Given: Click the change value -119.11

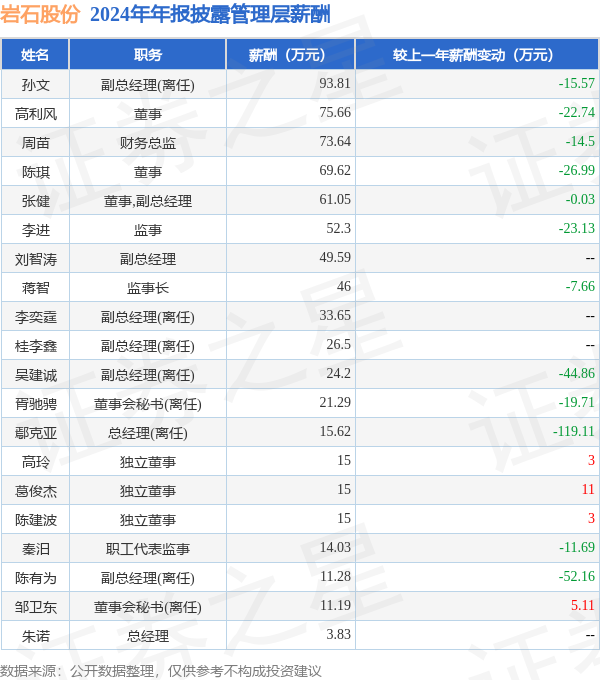Looking at the screenshot, I should pyautogui.click(x=574, y=432).
